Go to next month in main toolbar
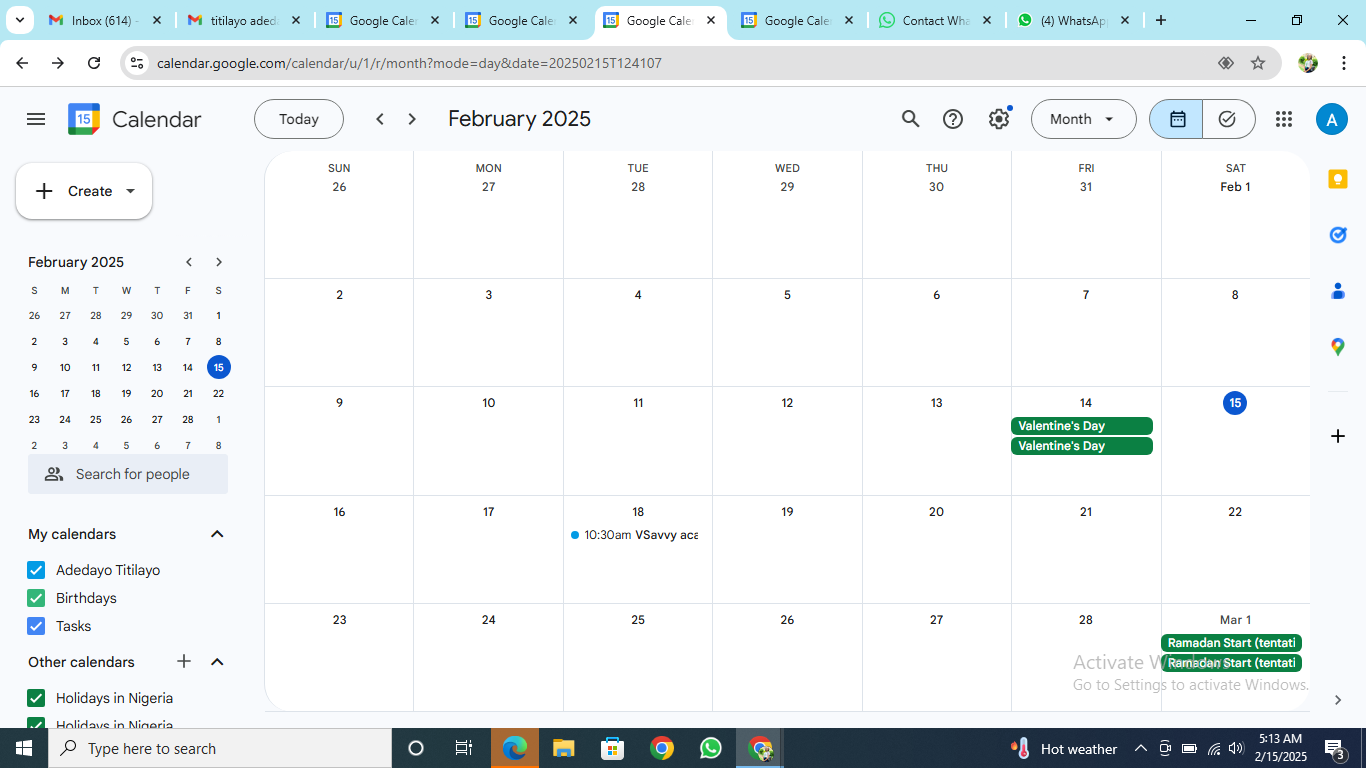1366x768 pixels. (412, 119)
